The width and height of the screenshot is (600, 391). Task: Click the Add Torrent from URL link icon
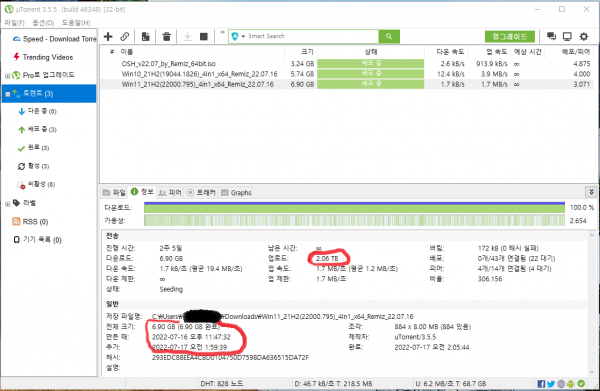125,36
